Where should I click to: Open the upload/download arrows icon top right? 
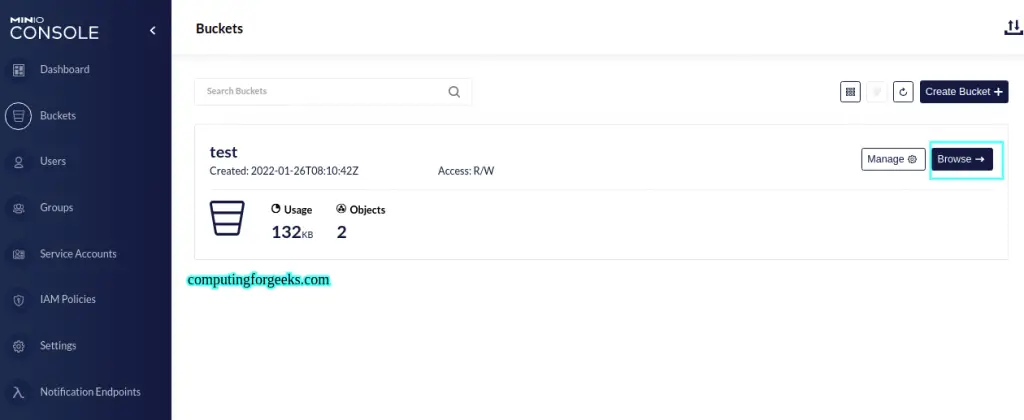(1012, 28)
